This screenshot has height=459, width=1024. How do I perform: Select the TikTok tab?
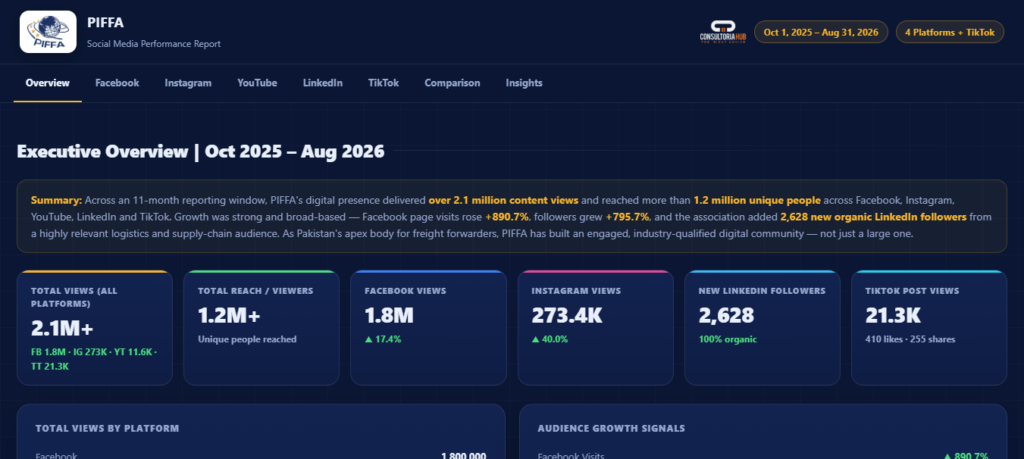pos(383,83)
